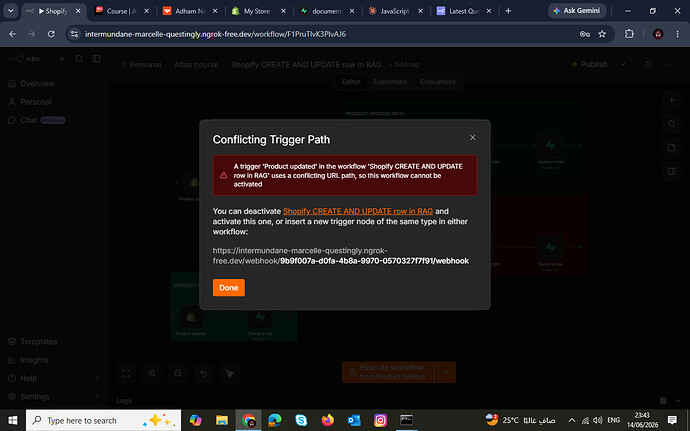Click the canvas zoom in icon
Viewport: 690px width, 431px height.
click(152, 373)
